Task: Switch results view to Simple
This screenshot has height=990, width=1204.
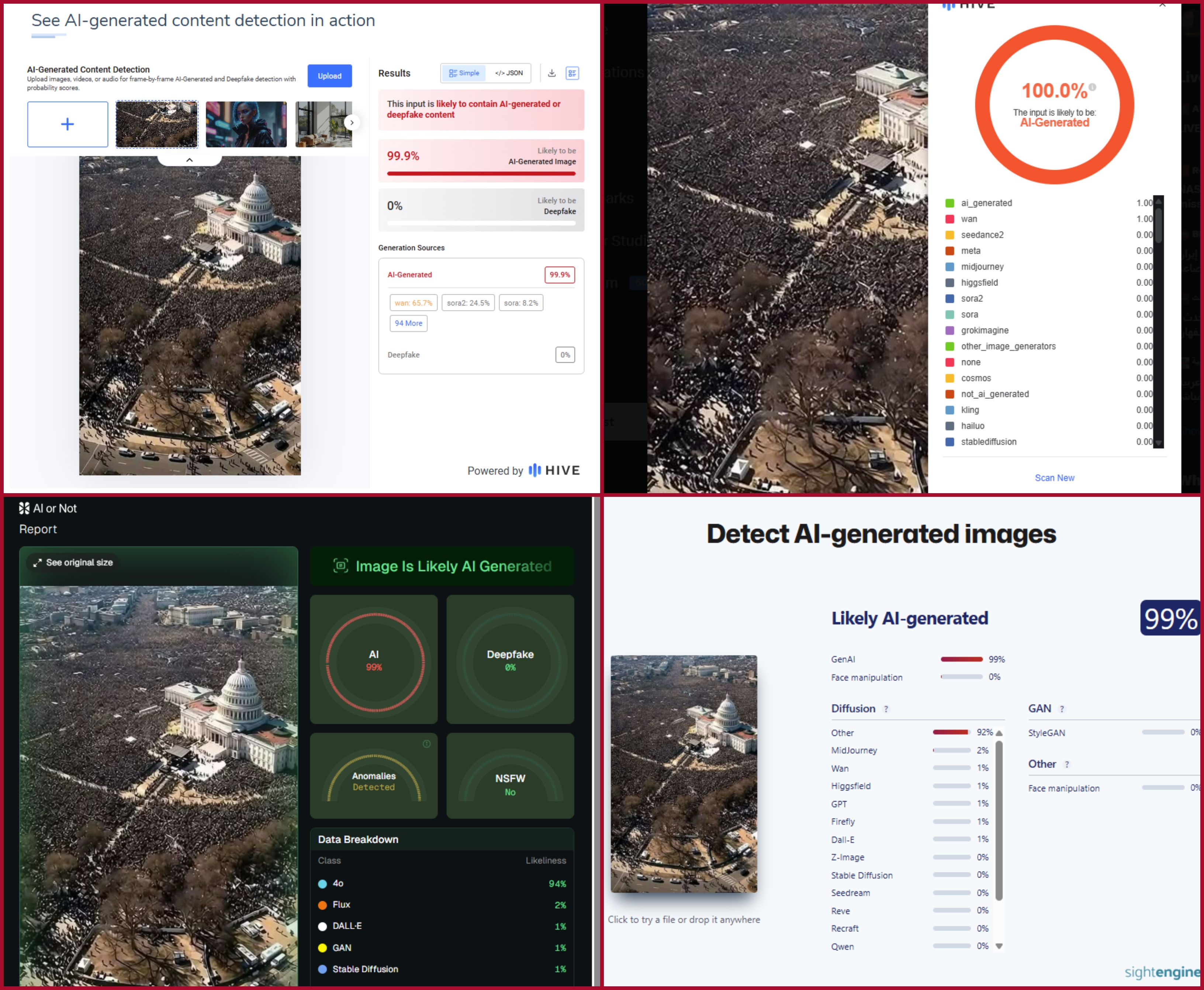Action: 464,73
